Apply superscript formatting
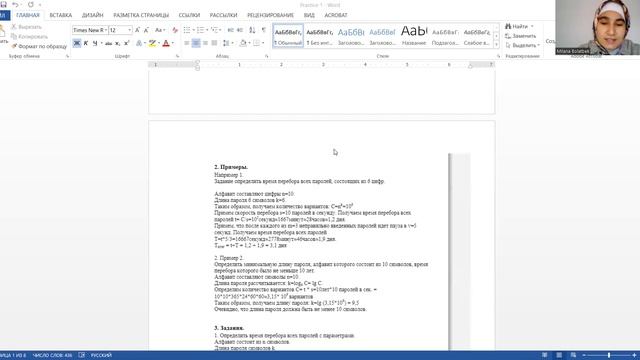This screenshot has width=640, height=360. [x=127, y=43]
